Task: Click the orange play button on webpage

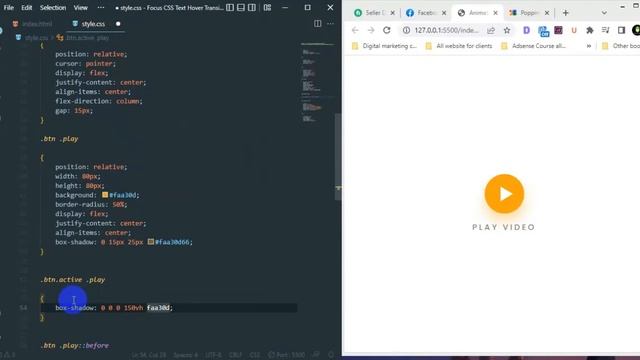Action: (x=504, y=194)
